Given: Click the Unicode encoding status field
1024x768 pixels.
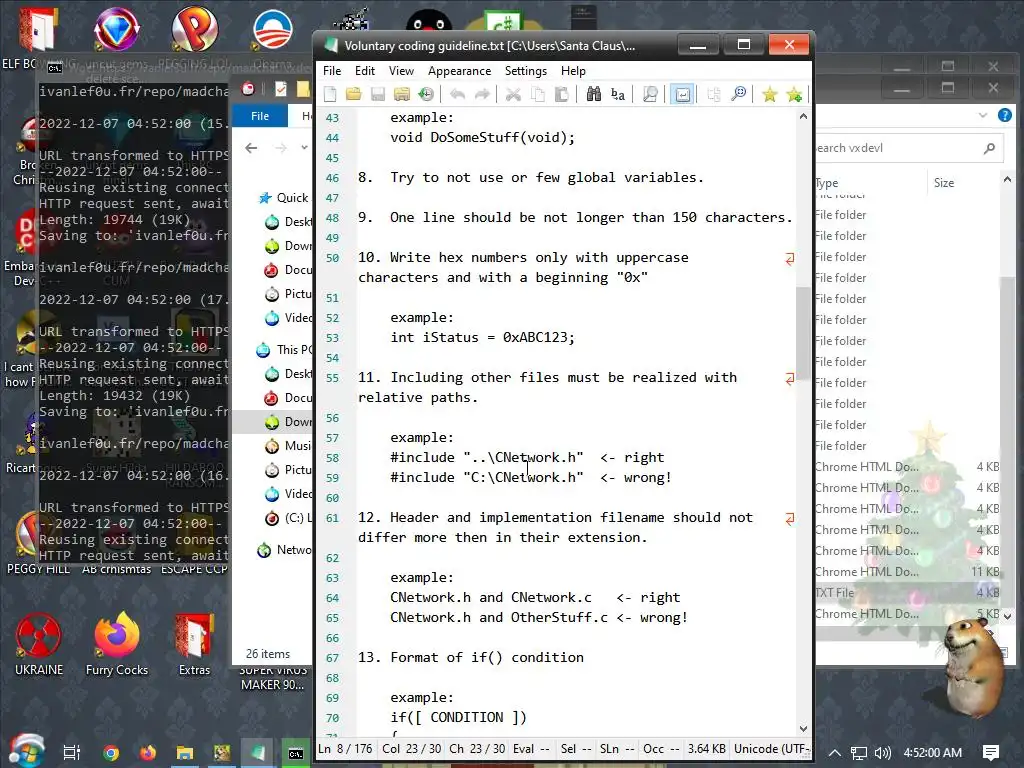Looking at the screenshot, I should pyautogui.click(x=771, y=749).
